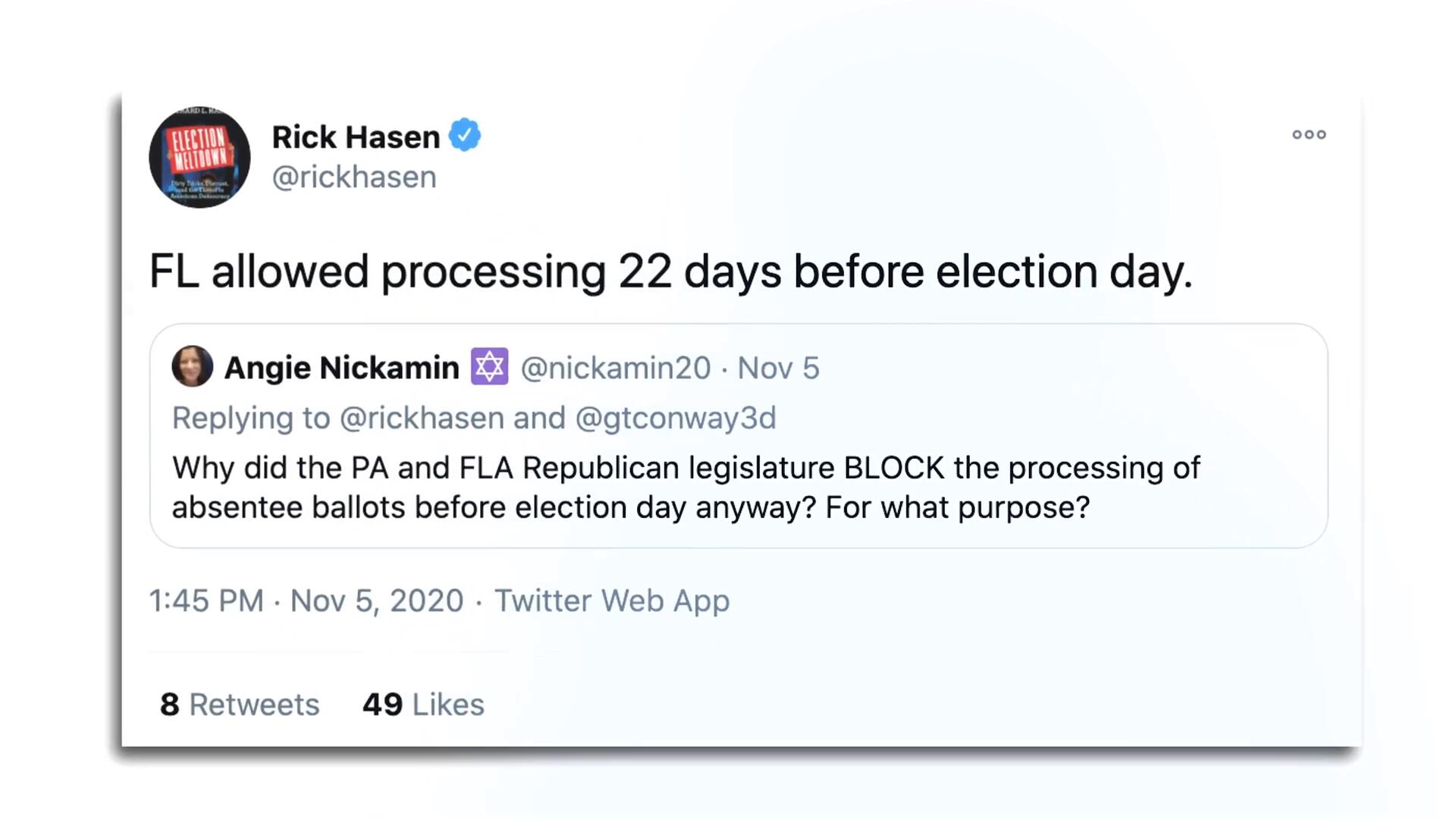Go to the @nickamin20 handle

[x=616, y=369]
